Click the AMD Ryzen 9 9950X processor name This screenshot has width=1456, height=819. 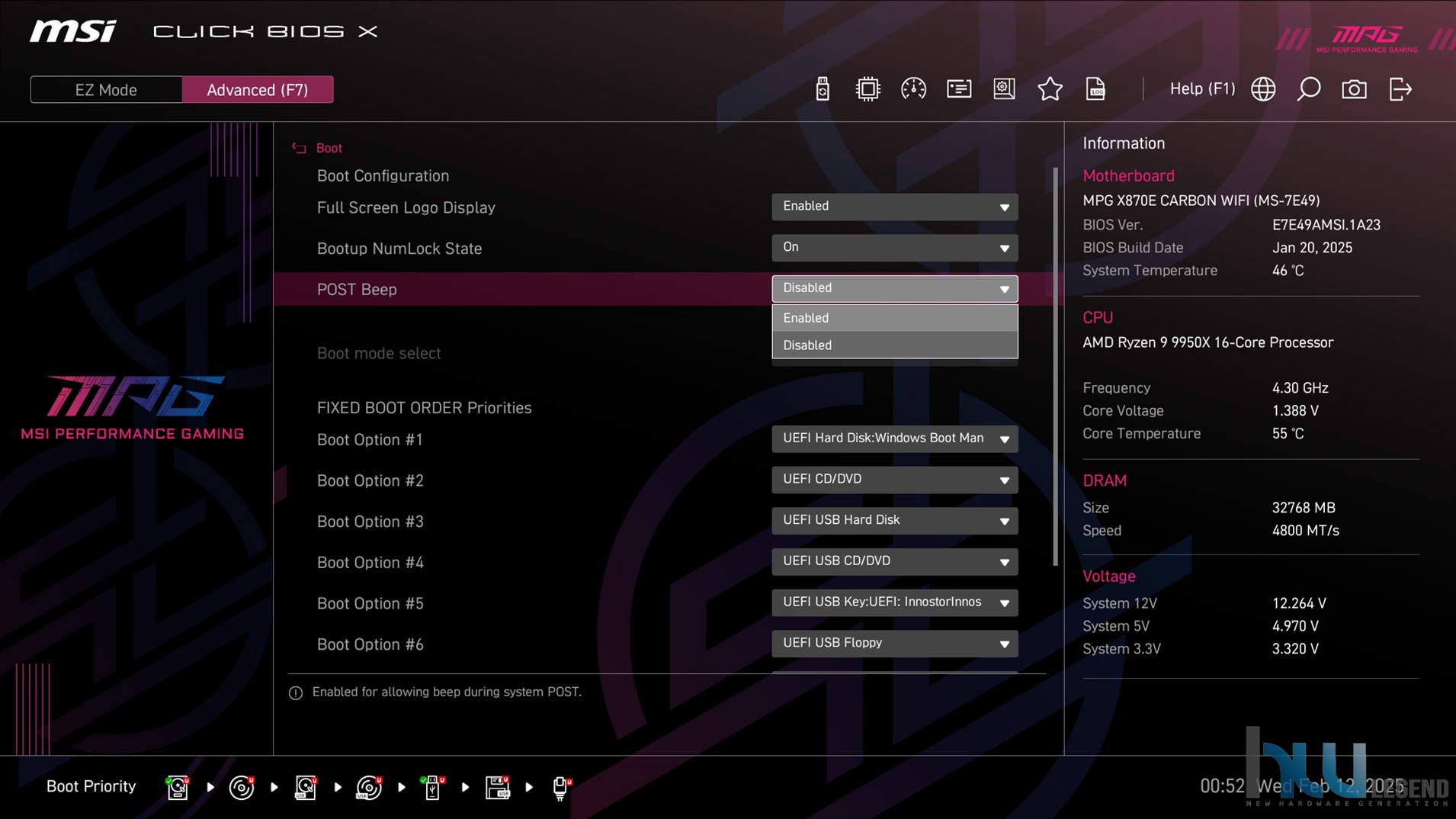pyautogui.click(x=1207, y=342)
